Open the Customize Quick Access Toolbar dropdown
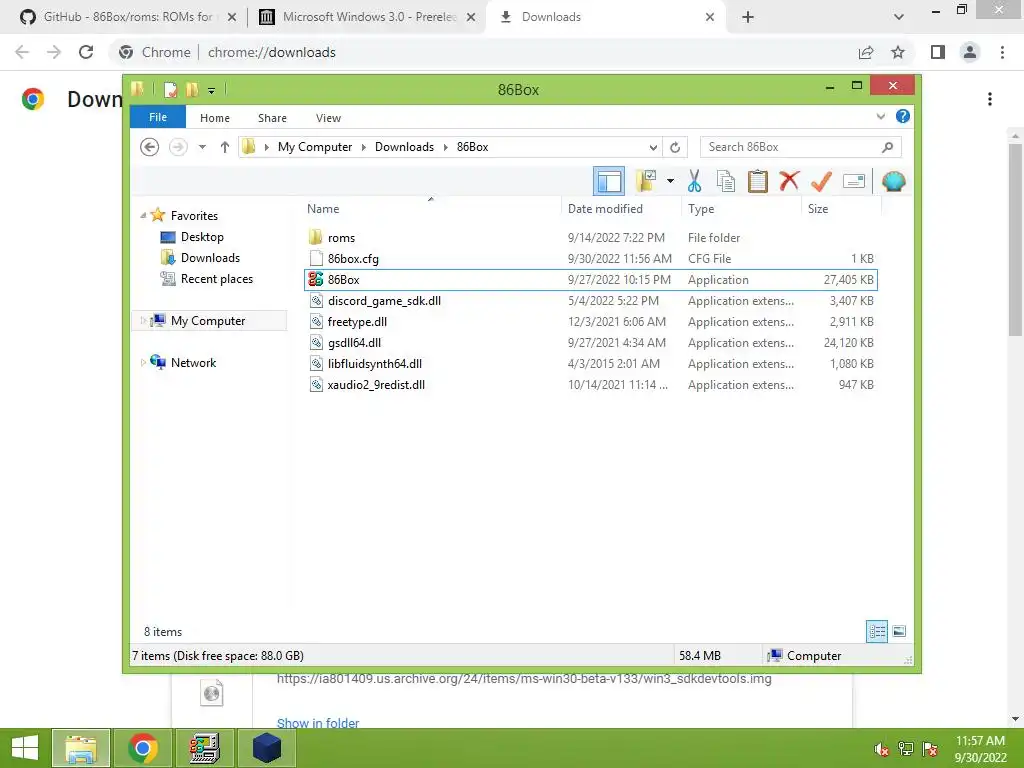Image resolution: width=1024 pixels, height=768 pixels. pyautogui.click(x=212, y=90)
